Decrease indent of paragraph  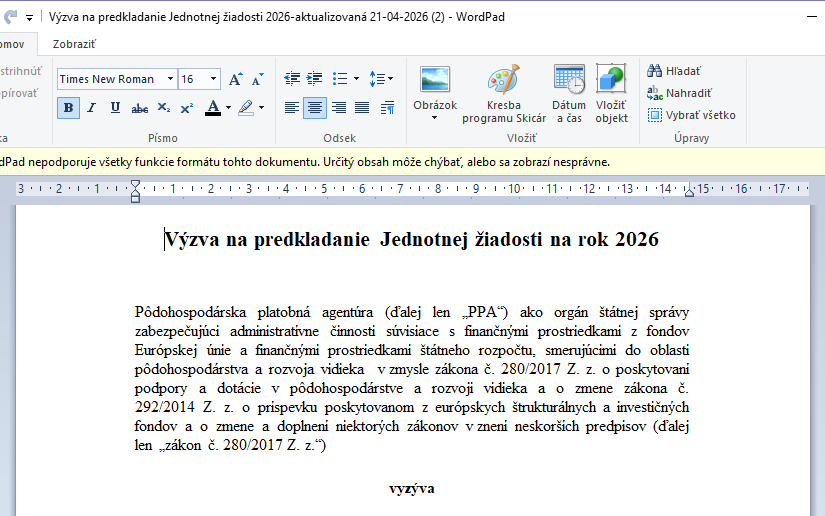pyautogui.click(x=292, y=79)
